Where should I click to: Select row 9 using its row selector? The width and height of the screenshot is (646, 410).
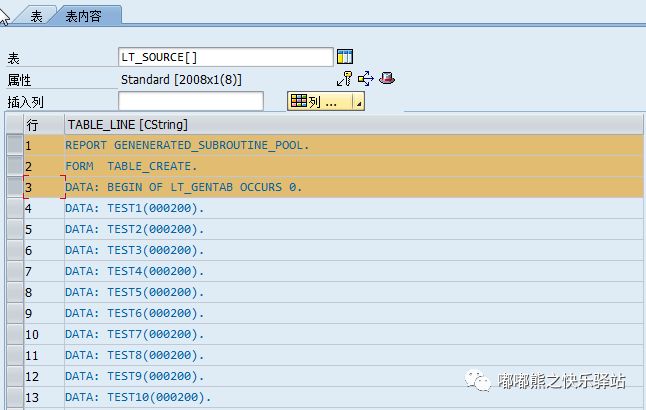click(15, 313)
